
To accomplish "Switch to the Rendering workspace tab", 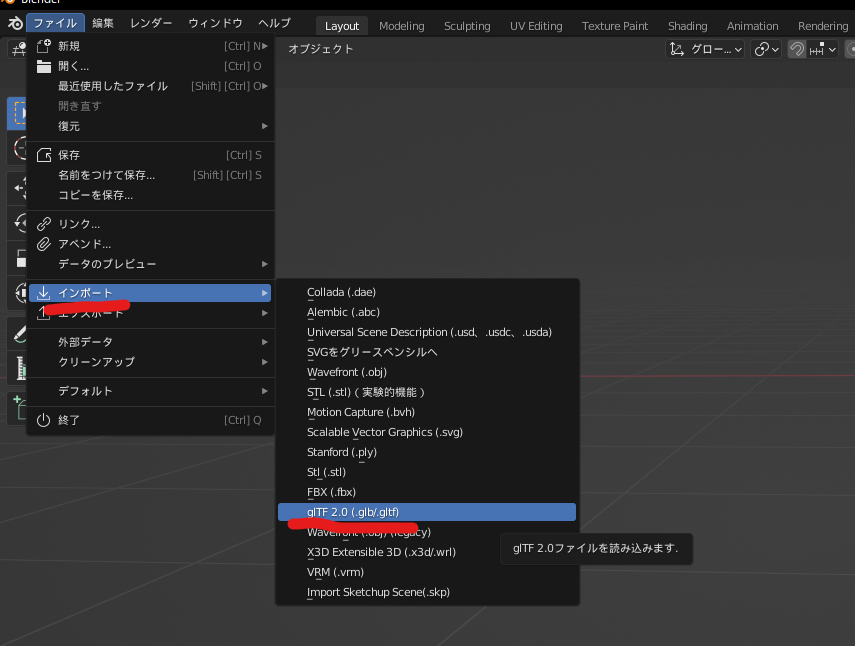I will (823, 26).
